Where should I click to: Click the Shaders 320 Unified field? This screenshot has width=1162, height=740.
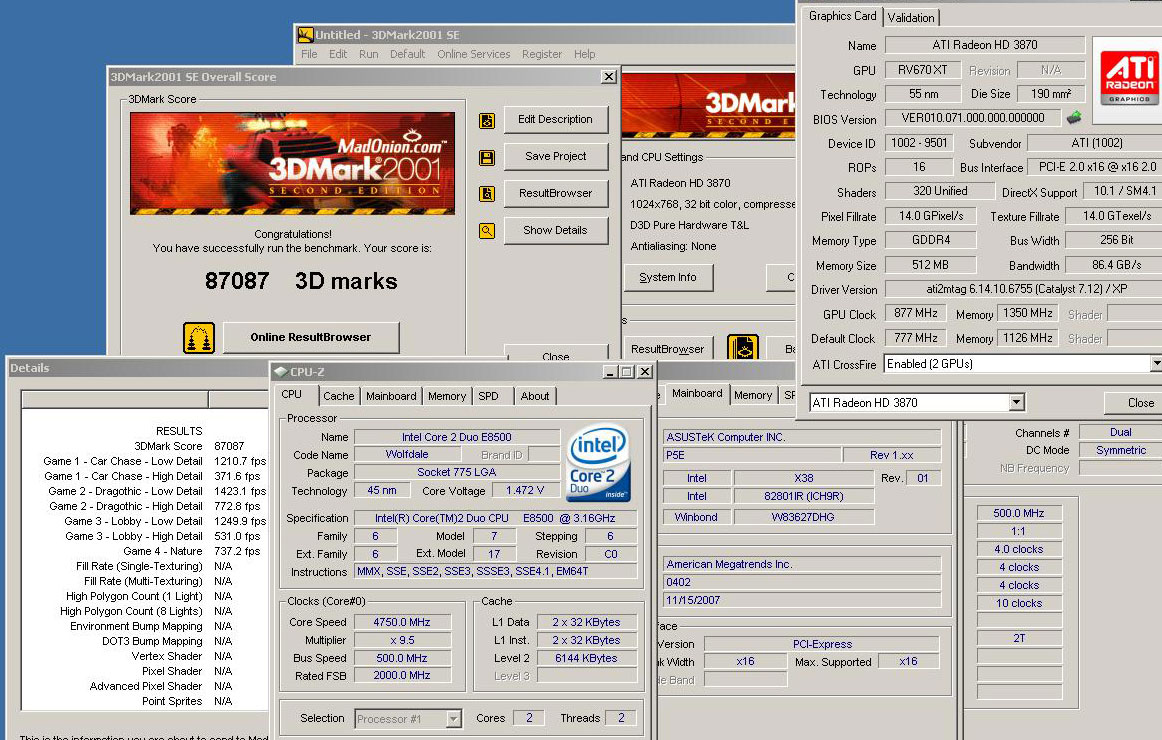tap(940, 191)
